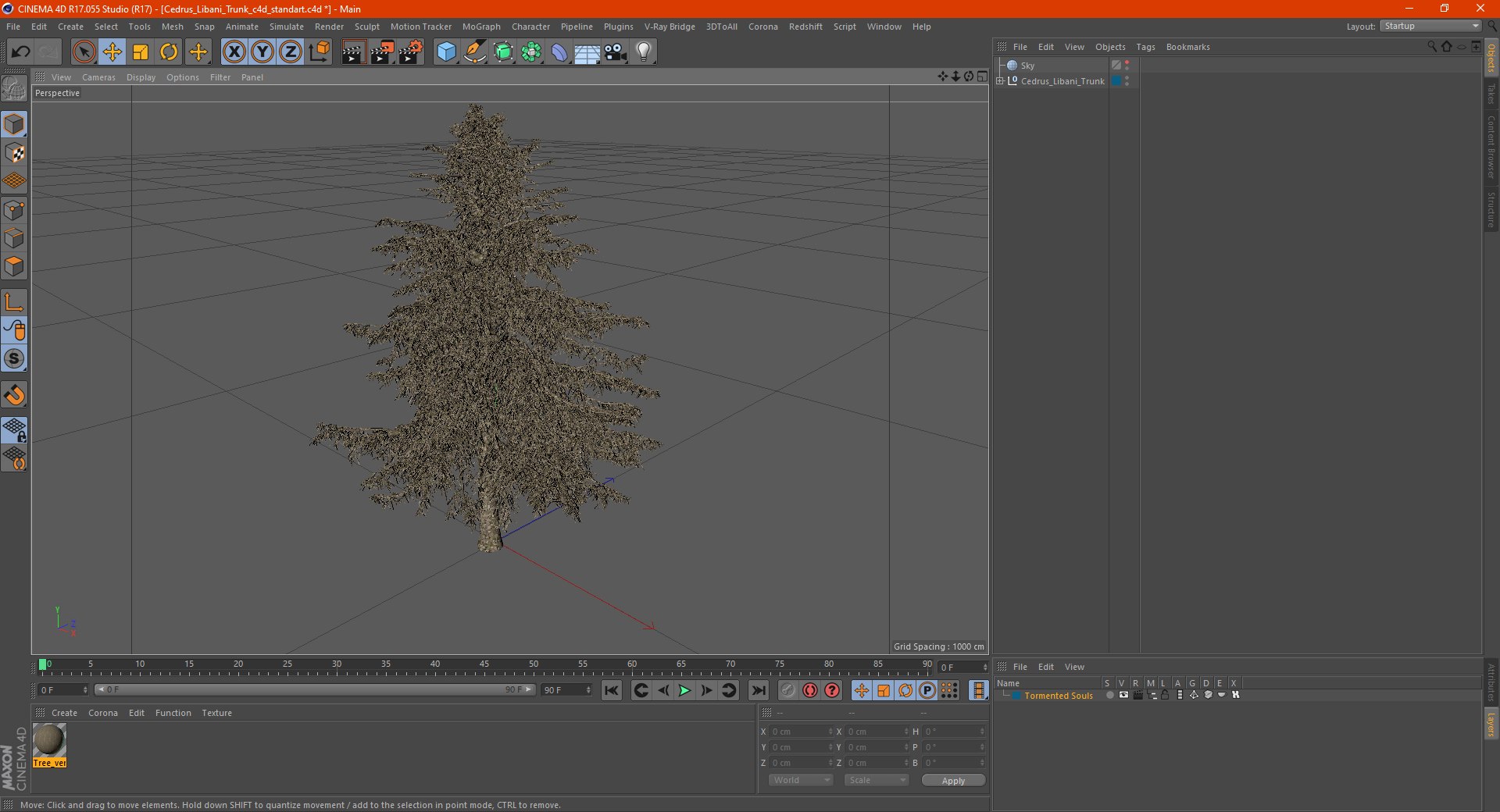Select the Rotate tool
1500x812 pixels.
169,52
